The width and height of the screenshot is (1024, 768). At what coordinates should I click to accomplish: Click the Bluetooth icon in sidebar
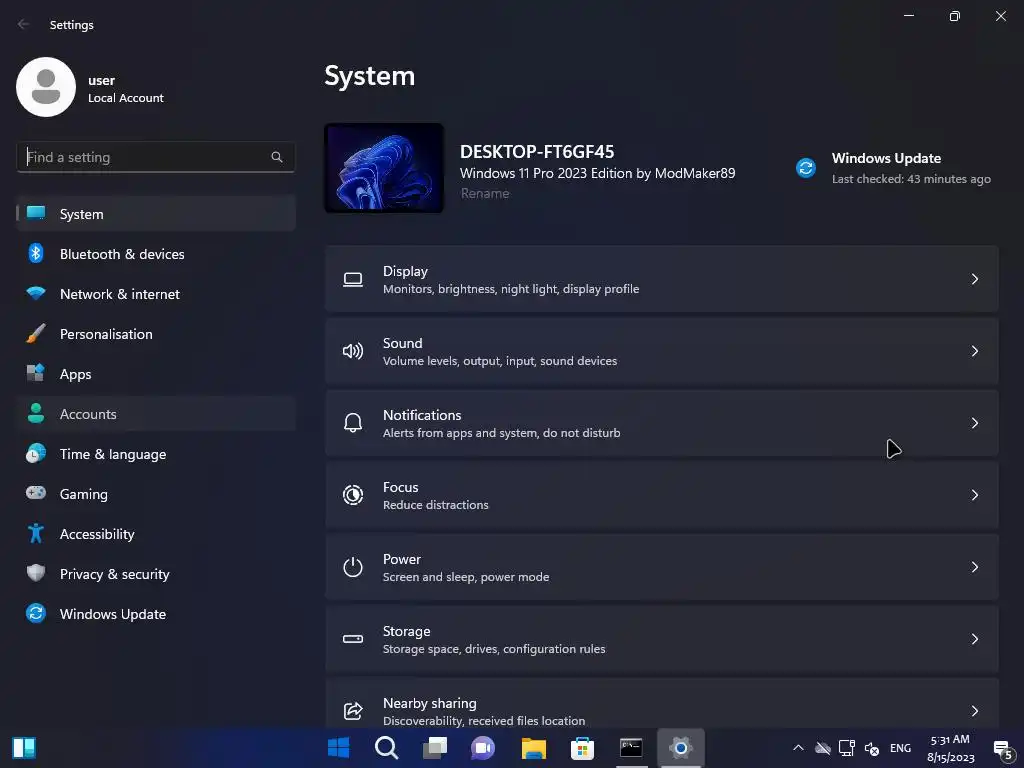36,253
